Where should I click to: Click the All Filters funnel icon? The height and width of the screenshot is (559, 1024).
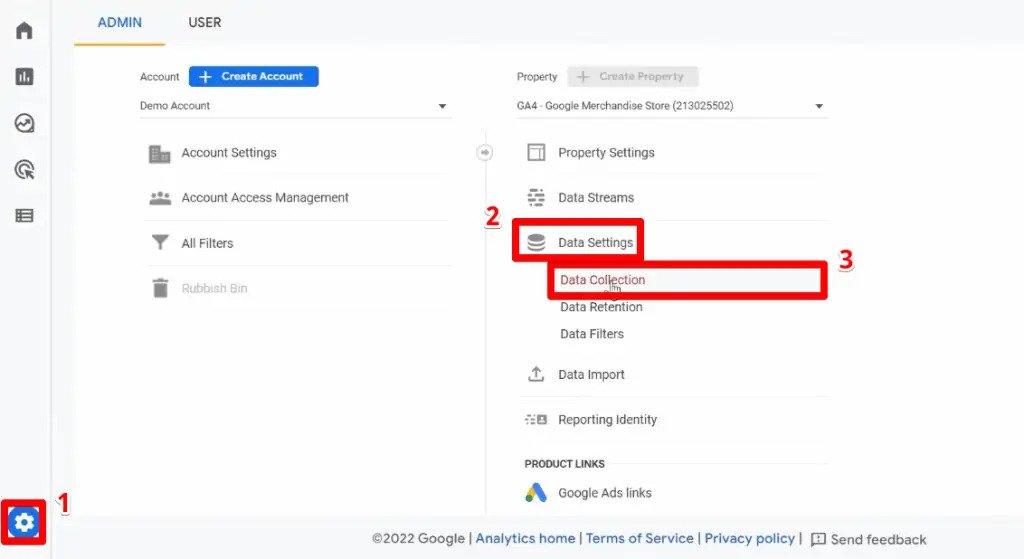tap(160, 243)
